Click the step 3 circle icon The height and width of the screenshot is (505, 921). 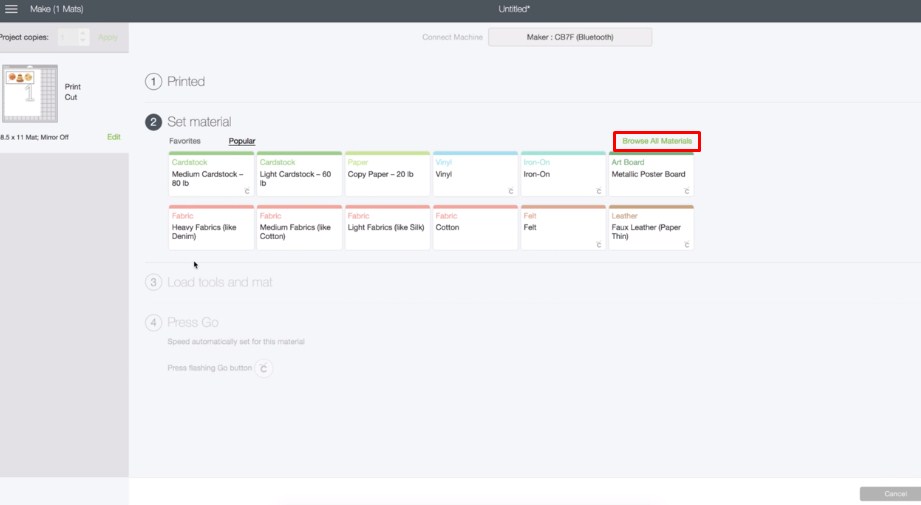click(153, 282)
